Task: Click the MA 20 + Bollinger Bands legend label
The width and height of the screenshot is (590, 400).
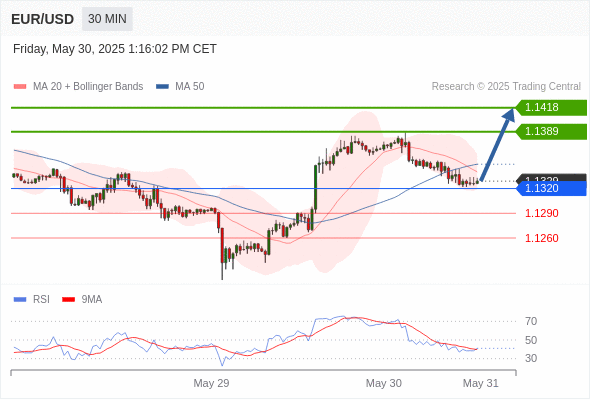Action: tap(88, 87)
